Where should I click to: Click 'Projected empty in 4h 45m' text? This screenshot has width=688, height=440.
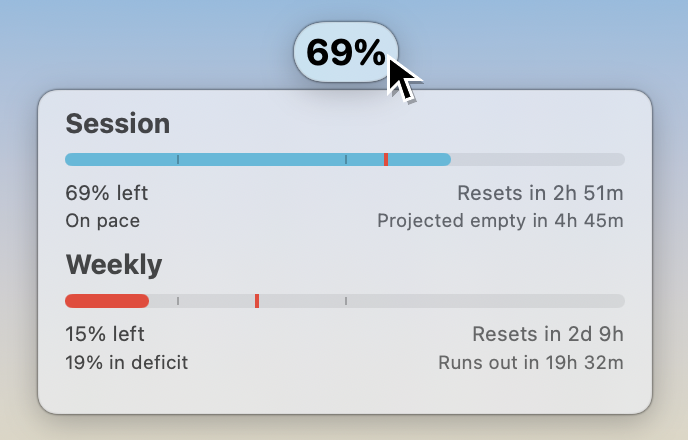click(500, 221)
